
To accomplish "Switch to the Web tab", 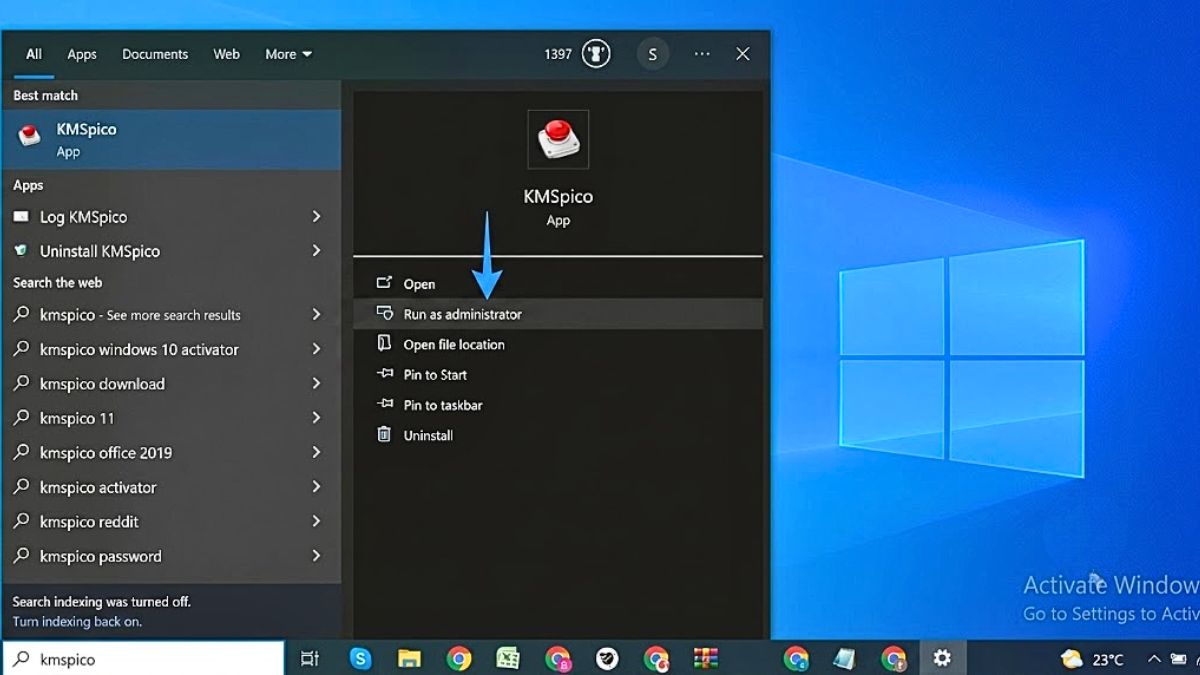I will pyautogui.click(x=227, y=54).
